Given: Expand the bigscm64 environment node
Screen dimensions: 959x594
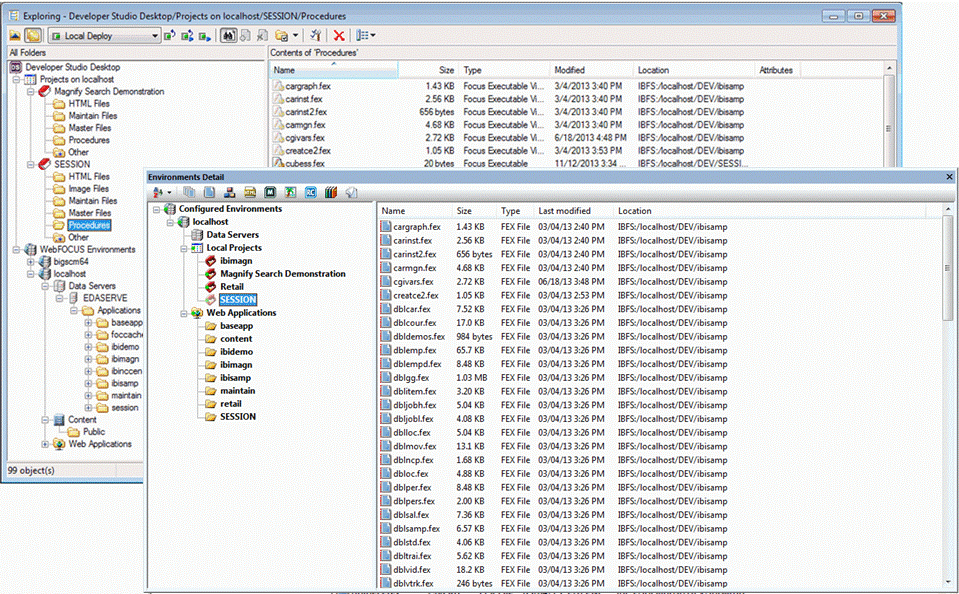Looking at the screenshot, I should coord(31,262).
